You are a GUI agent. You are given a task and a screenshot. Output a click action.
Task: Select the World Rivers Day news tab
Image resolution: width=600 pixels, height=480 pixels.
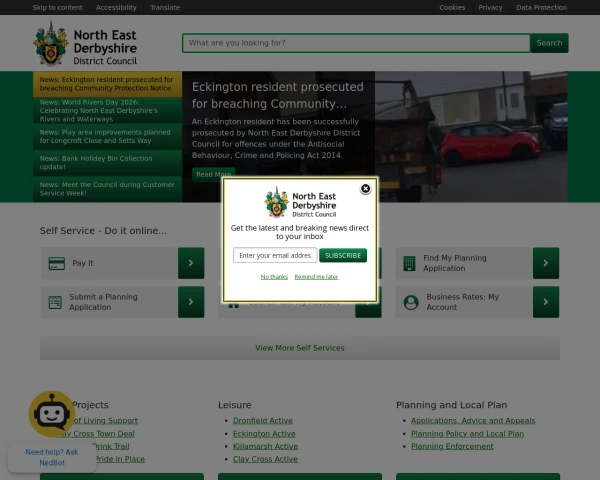108,110
